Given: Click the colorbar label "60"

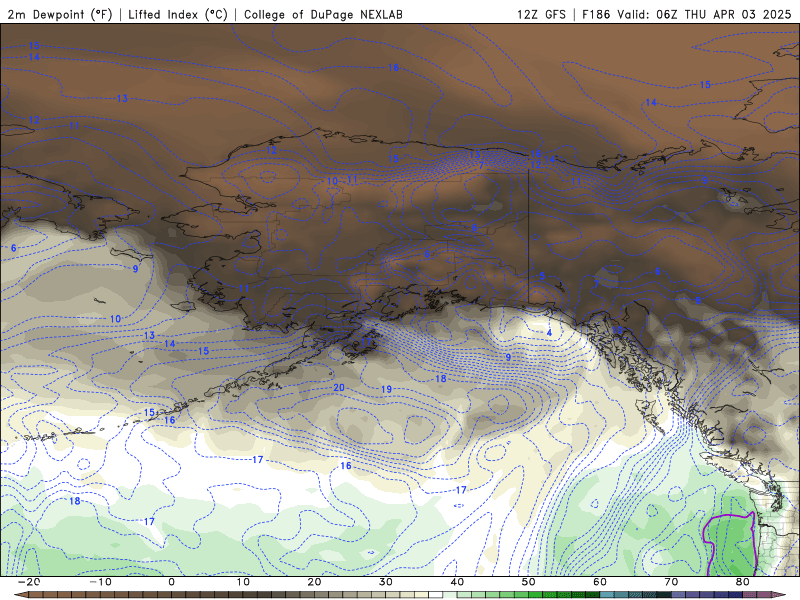Looking at the screenshot, I should [600, 582].
